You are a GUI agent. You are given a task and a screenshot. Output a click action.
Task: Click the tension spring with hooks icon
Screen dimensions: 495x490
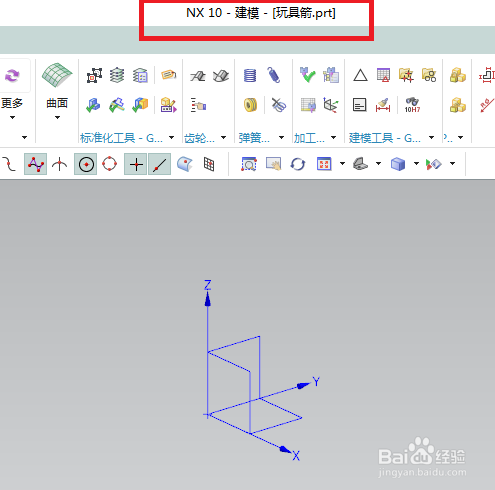click(274, 75)
